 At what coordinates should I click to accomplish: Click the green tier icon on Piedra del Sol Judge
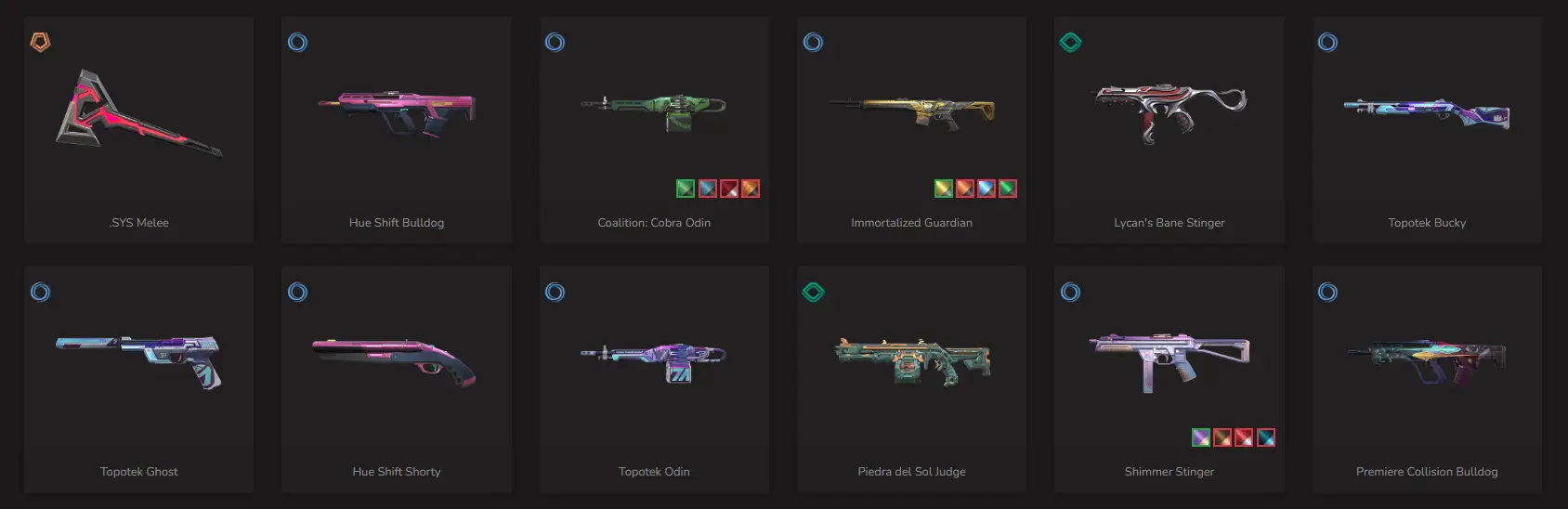pos(813,292)
